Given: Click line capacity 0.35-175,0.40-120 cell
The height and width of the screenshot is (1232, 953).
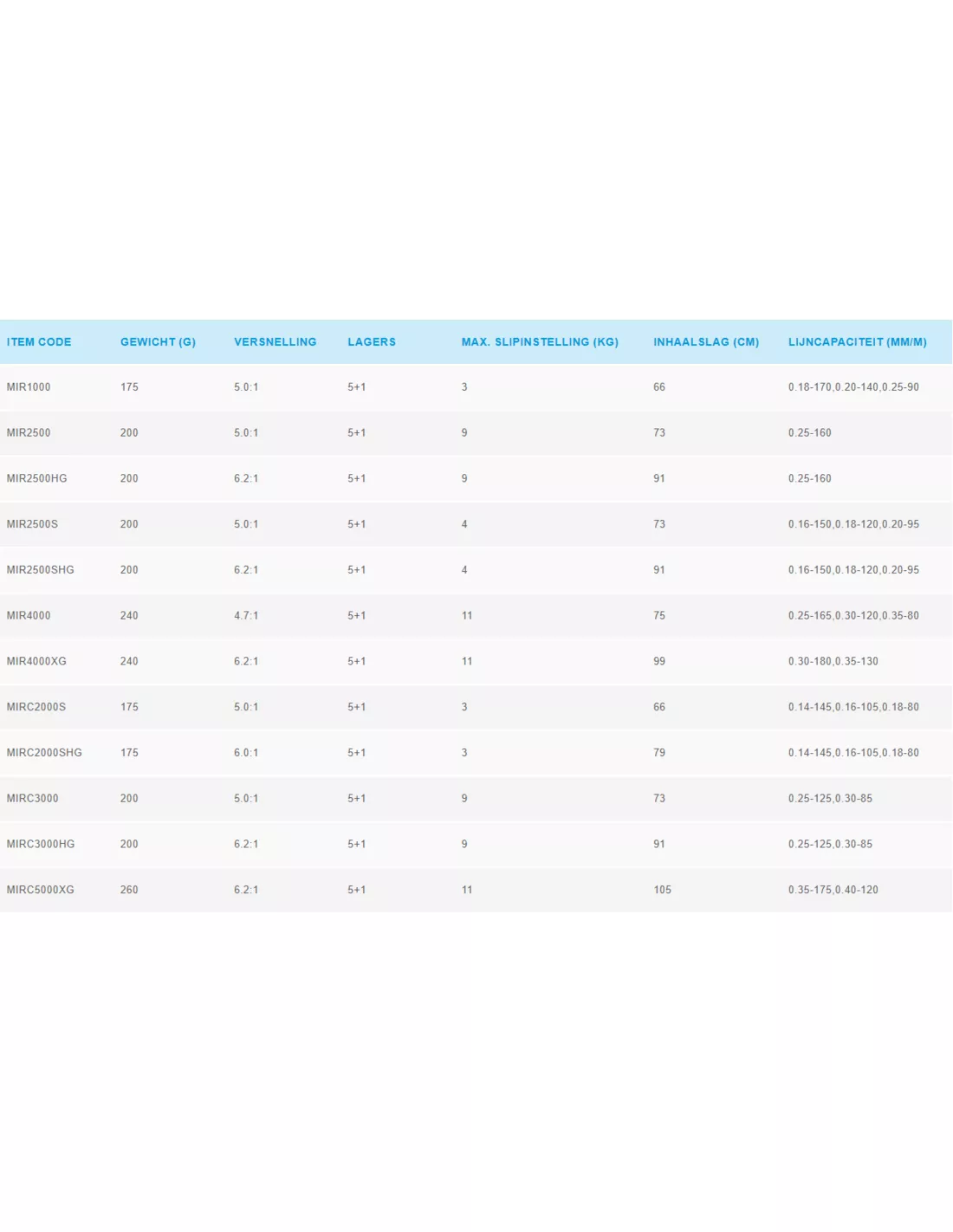Looking at the screenshot, I should click(833, 890).
